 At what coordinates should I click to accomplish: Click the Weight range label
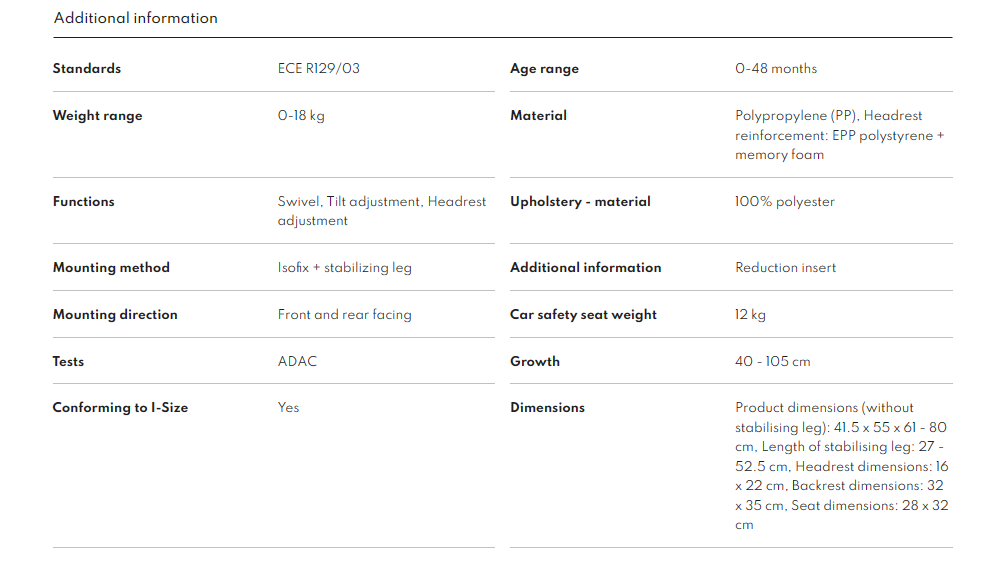pyautogui.click(x=97, y=116)
